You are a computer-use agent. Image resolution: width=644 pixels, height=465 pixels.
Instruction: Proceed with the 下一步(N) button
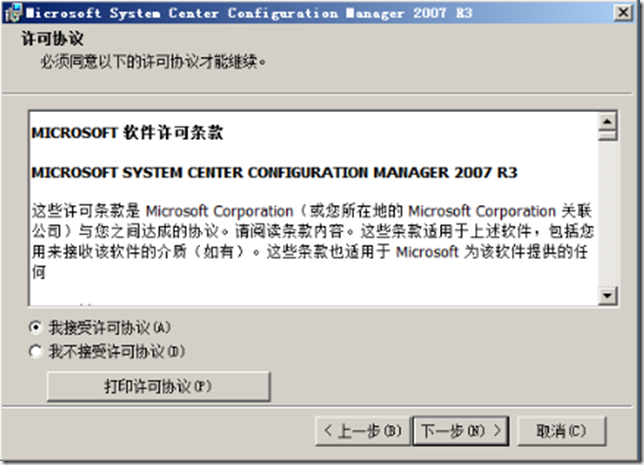461,431
